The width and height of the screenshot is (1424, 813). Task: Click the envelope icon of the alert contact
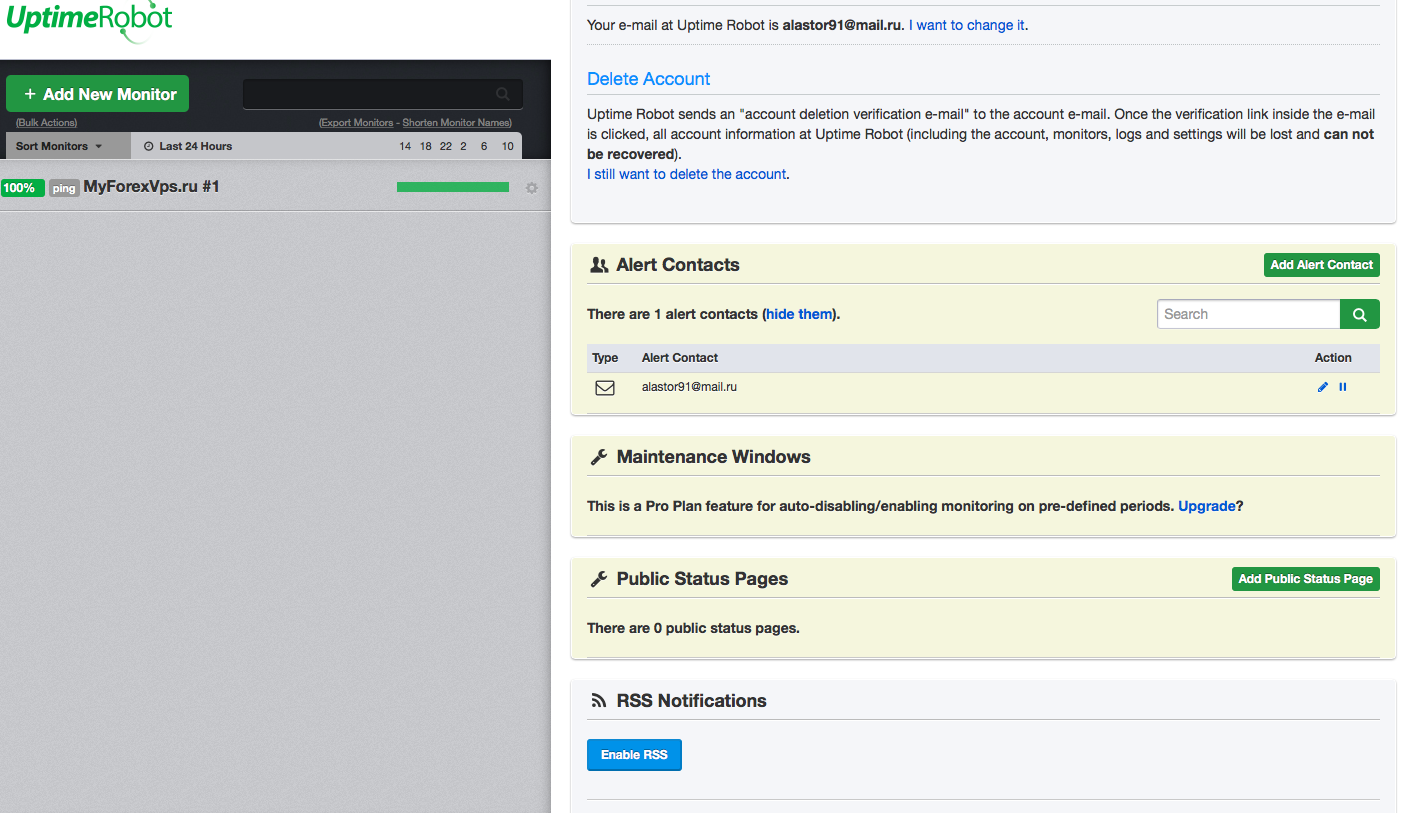605,388
